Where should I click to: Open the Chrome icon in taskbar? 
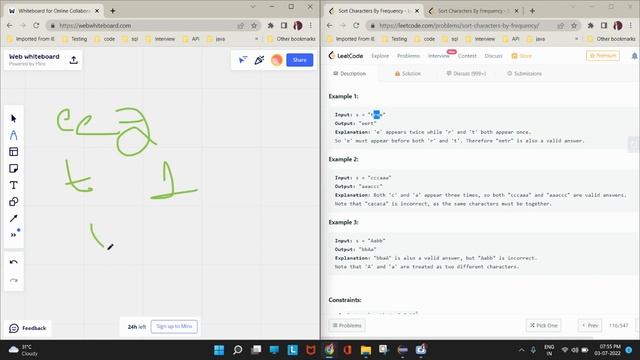pyautogui.click(x=329, y=350)
